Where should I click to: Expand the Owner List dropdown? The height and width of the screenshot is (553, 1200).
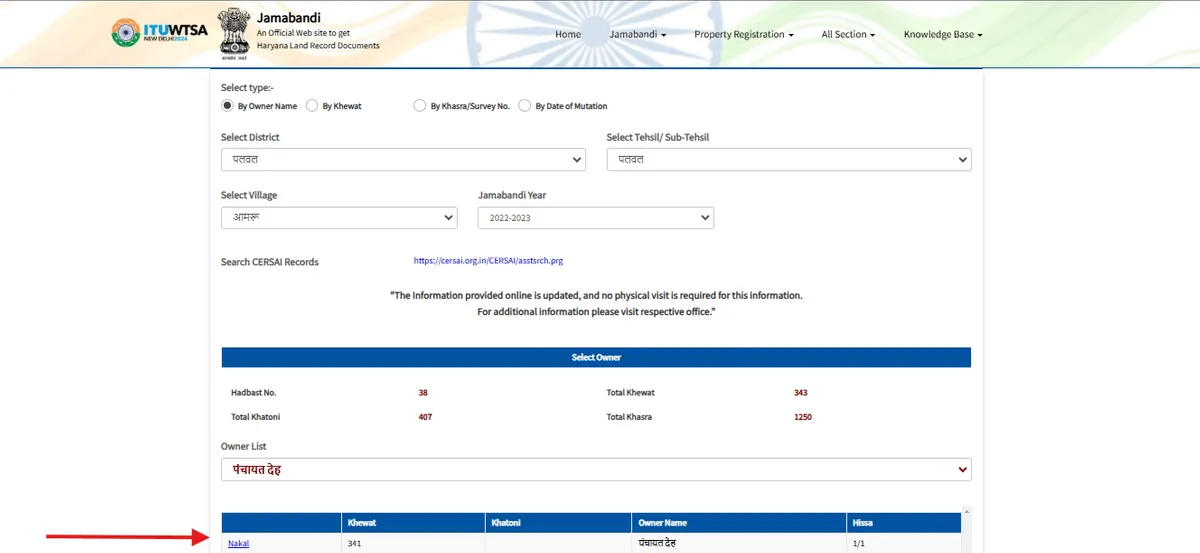point(595,469)
